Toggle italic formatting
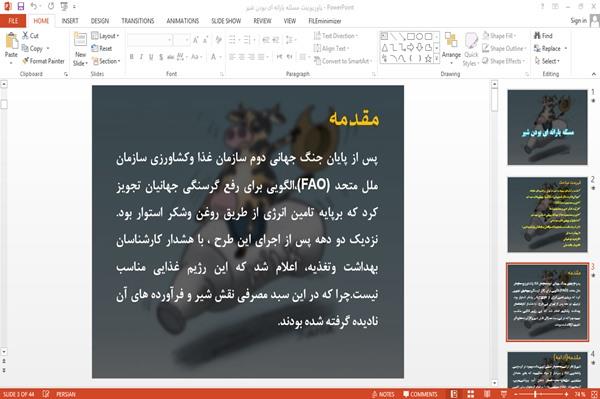This screenshot has width=600, height=399. tap(141, 57)
